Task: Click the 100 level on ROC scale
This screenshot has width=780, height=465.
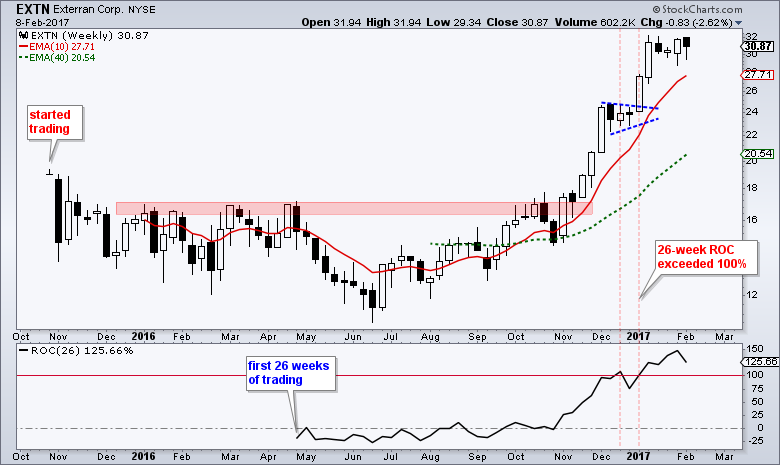Action: (755, 375)
